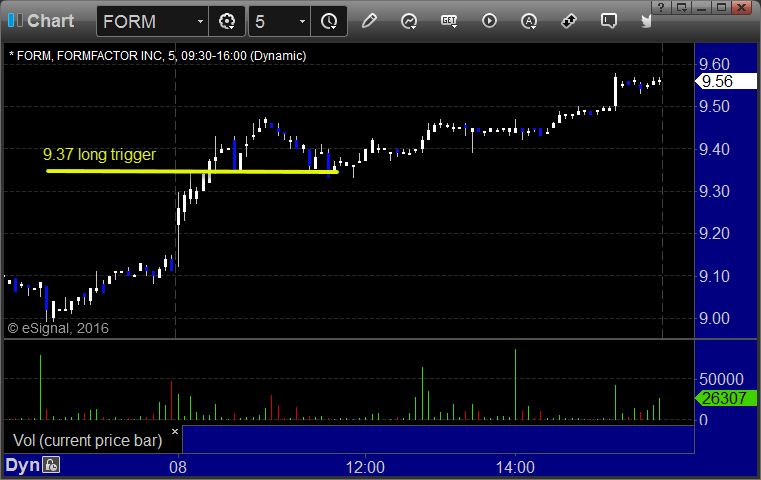Click the Chart window title label
The width and height of the screenshot is (761, 480).
point(50,21)
